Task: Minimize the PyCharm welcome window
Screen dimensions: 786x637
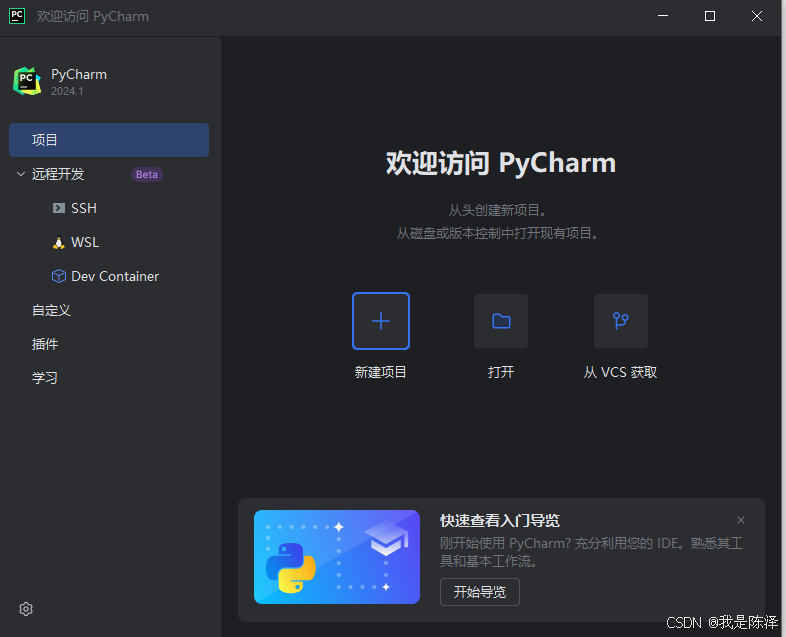Action: pyautogui.click(x=663, y=16)
